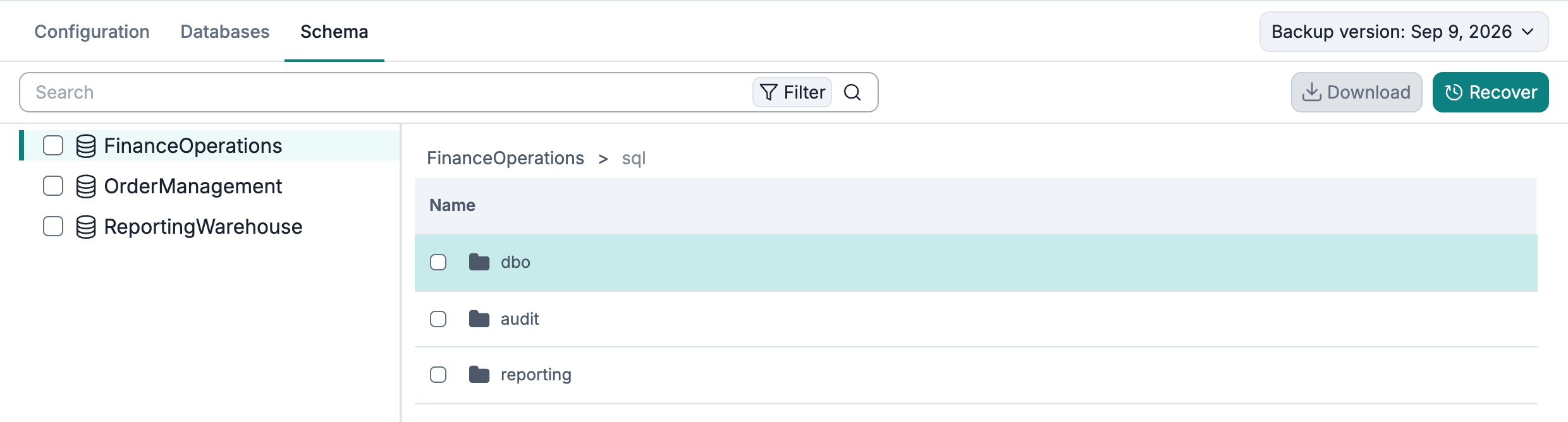Check the FinanceOperations database checkbox

coord(53,145)
